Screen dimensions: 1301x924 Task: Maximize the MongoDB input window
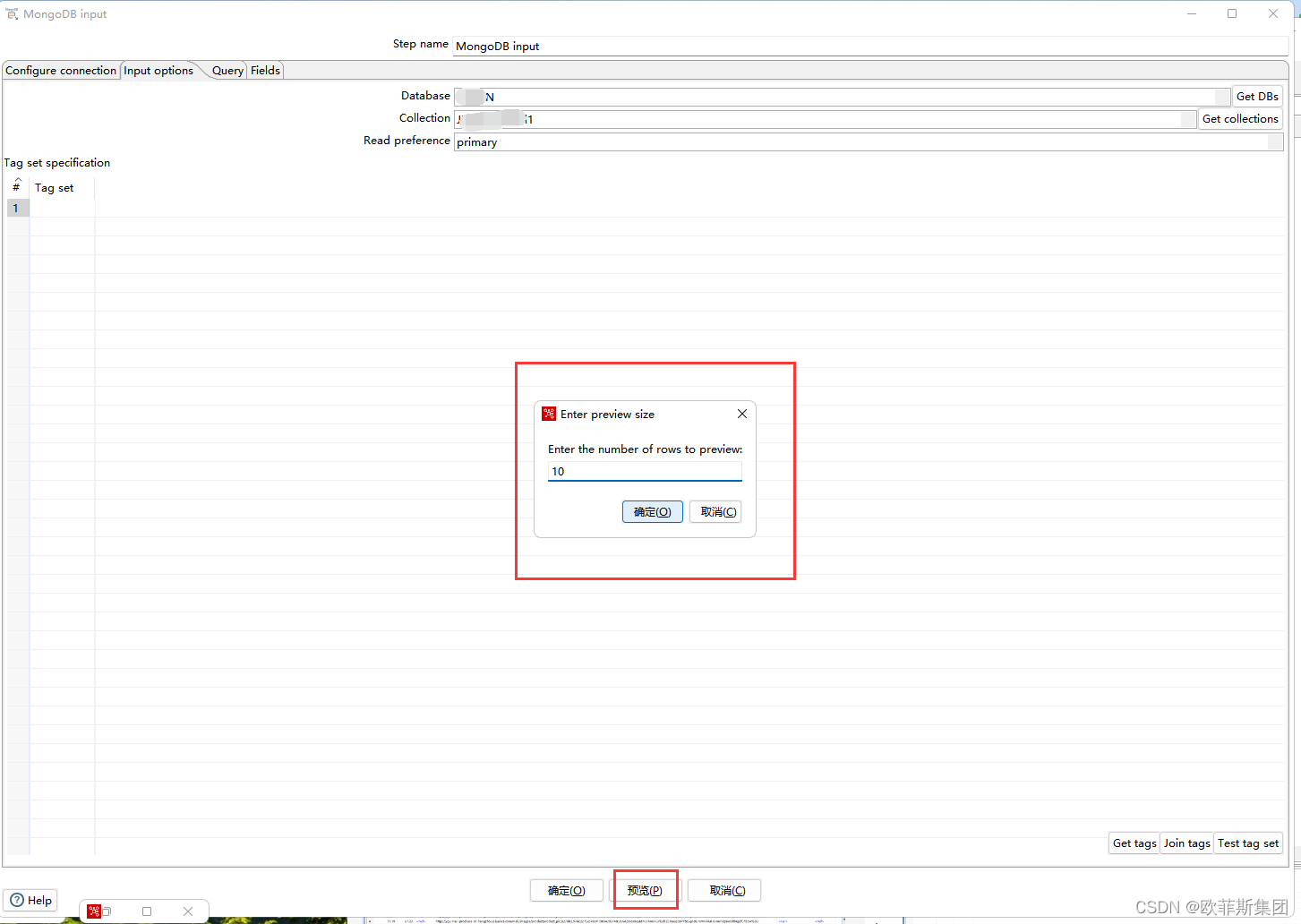[1232, 13]
